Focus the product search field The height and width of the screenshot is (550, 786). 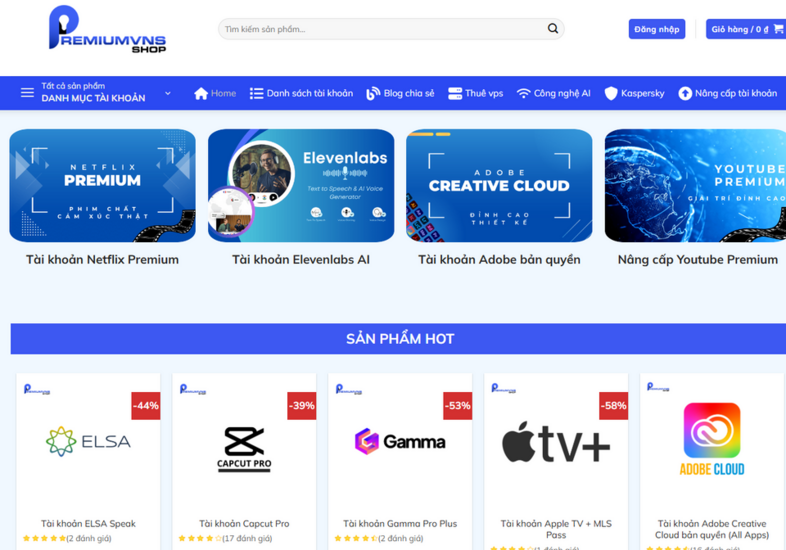click(391, 29)
